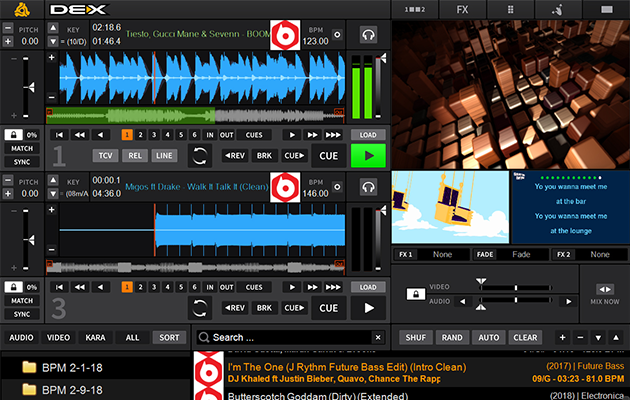Clear the search field with the X
This screenshot has width=630, height=400.
(x=377, y=338)
